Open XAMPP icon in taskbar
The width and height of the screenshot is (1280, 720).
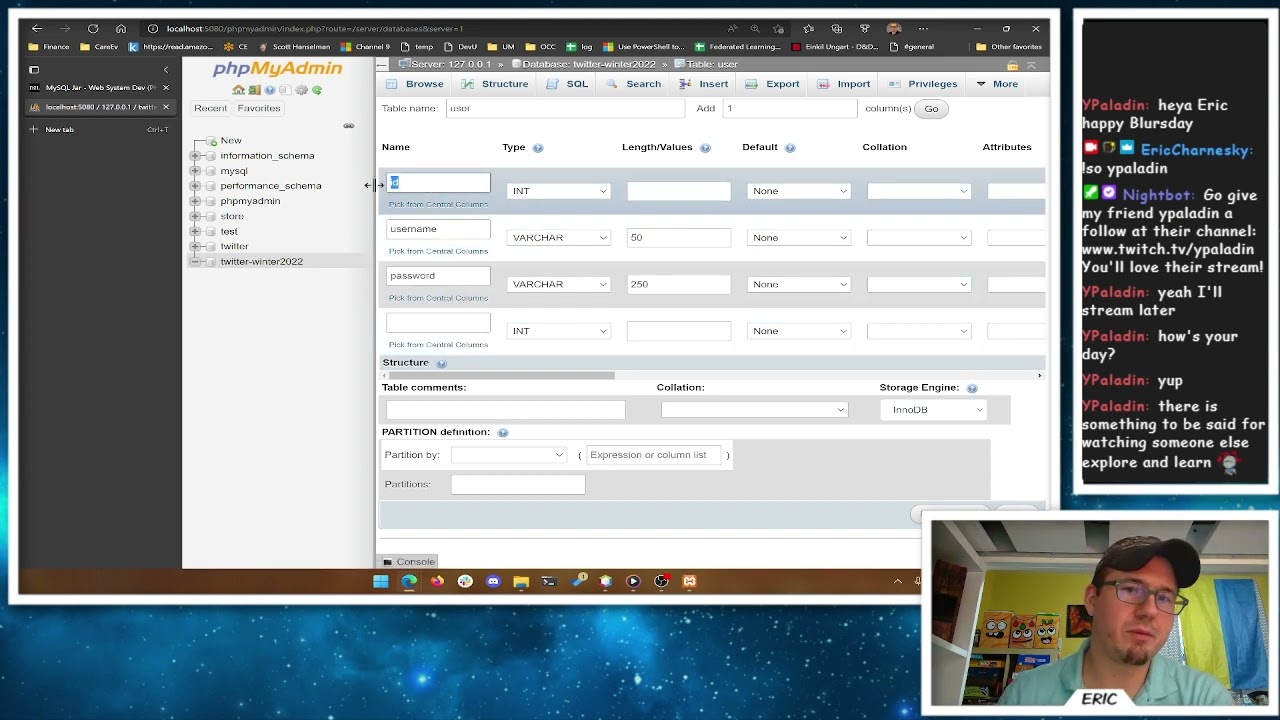689,581
